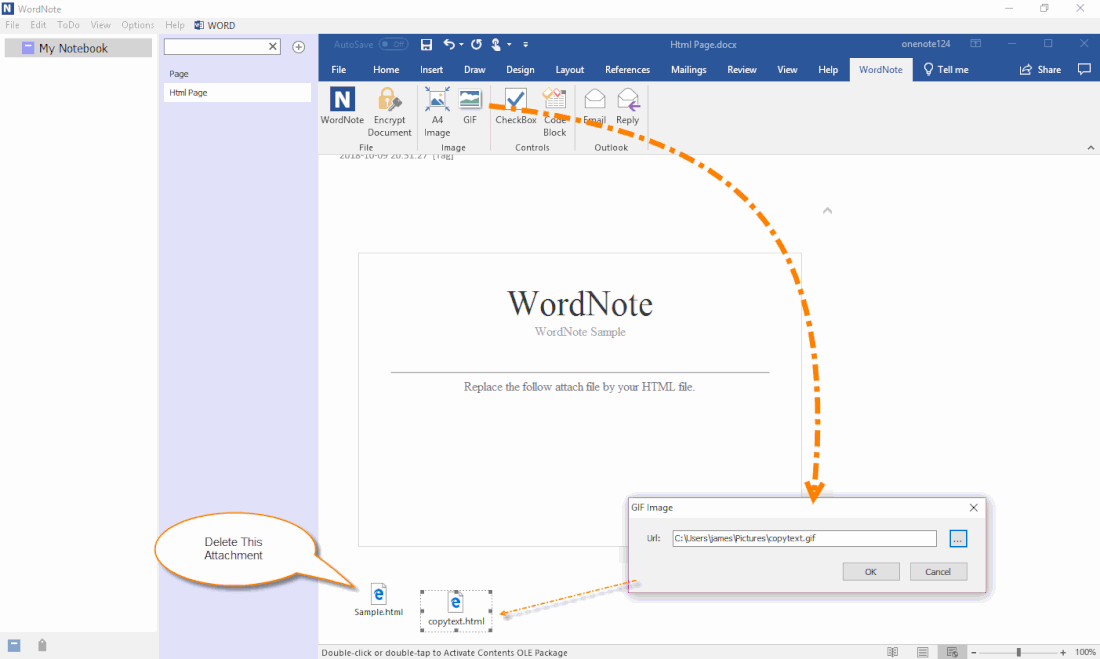Toggle the AutoSave switch
Screen dimensions: 1100x659
point(394,44)
